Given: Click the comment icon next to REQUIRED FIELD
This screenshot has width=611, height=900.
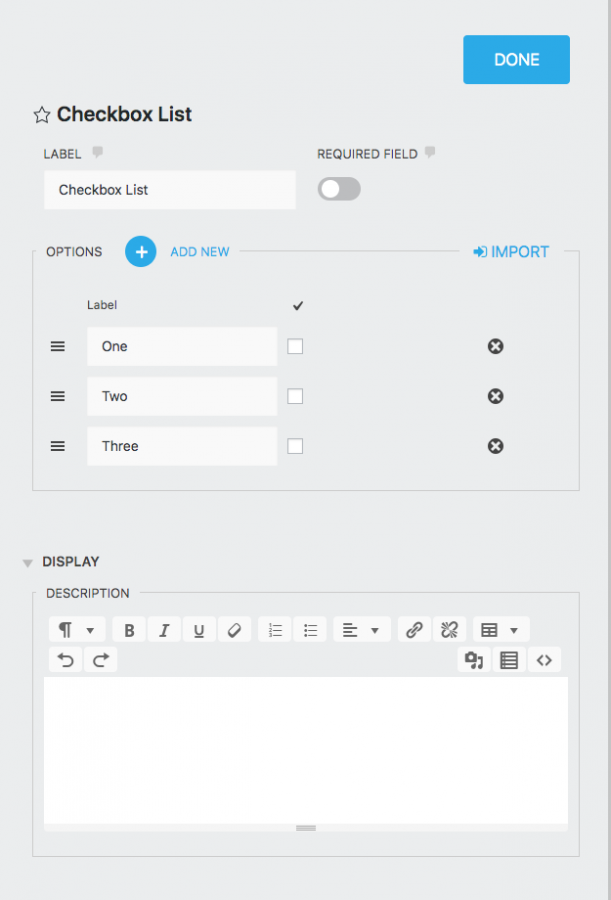Looking at the screenshot, I should 430,153.
